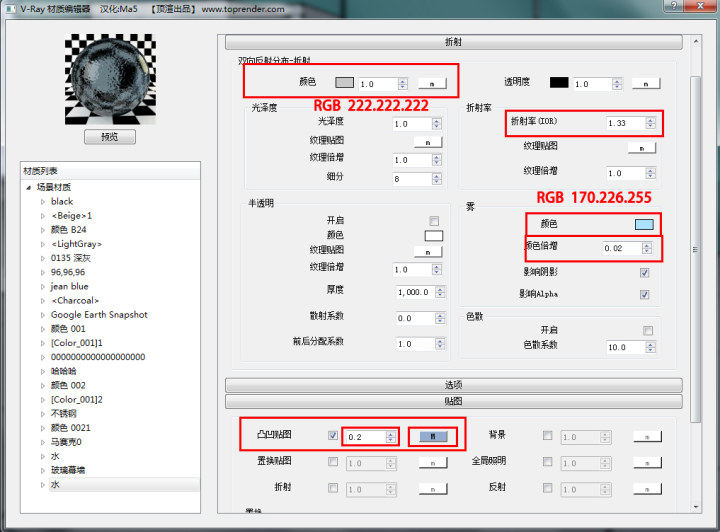Click the panel vertical scrollbar thumb
This screenshot has height=532, width=720.
695,249
